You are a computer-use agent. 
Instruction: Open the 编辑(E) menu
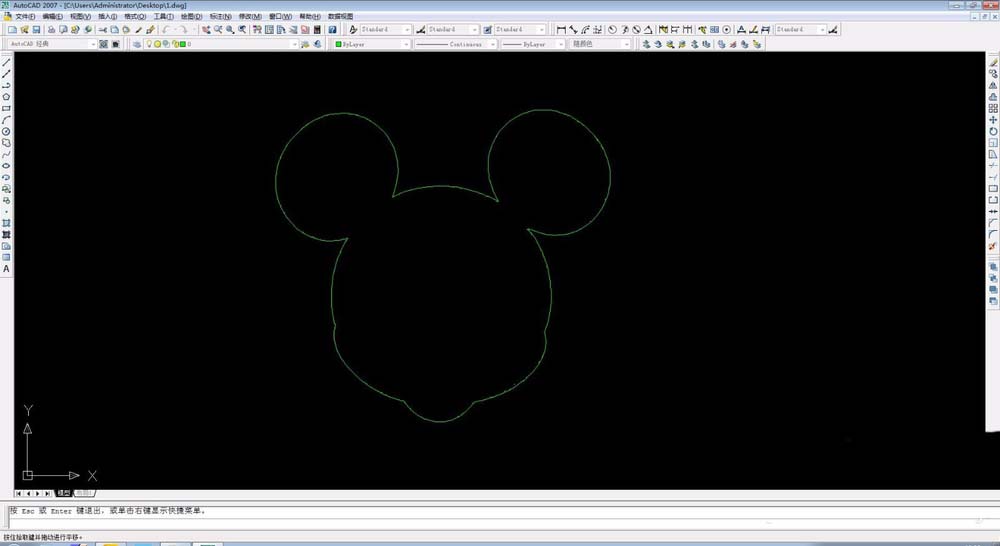click(52, 17)
